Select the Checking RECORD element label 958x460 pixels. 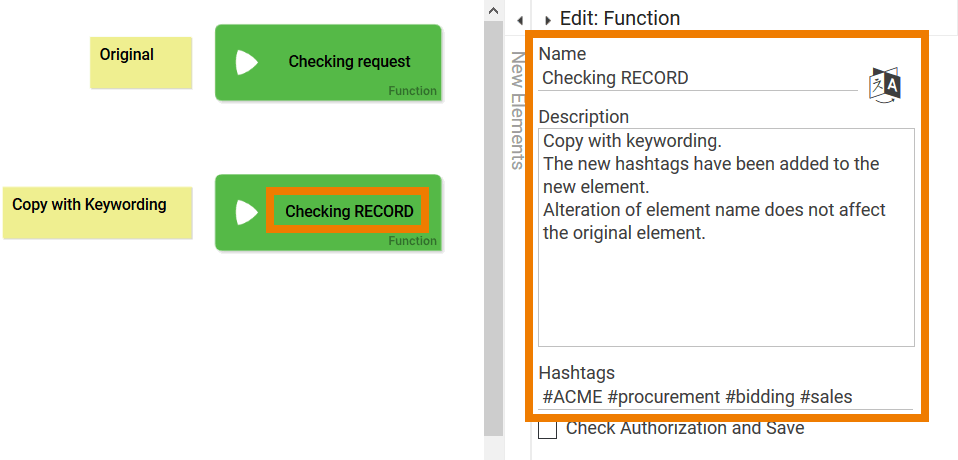pos(349,212)
